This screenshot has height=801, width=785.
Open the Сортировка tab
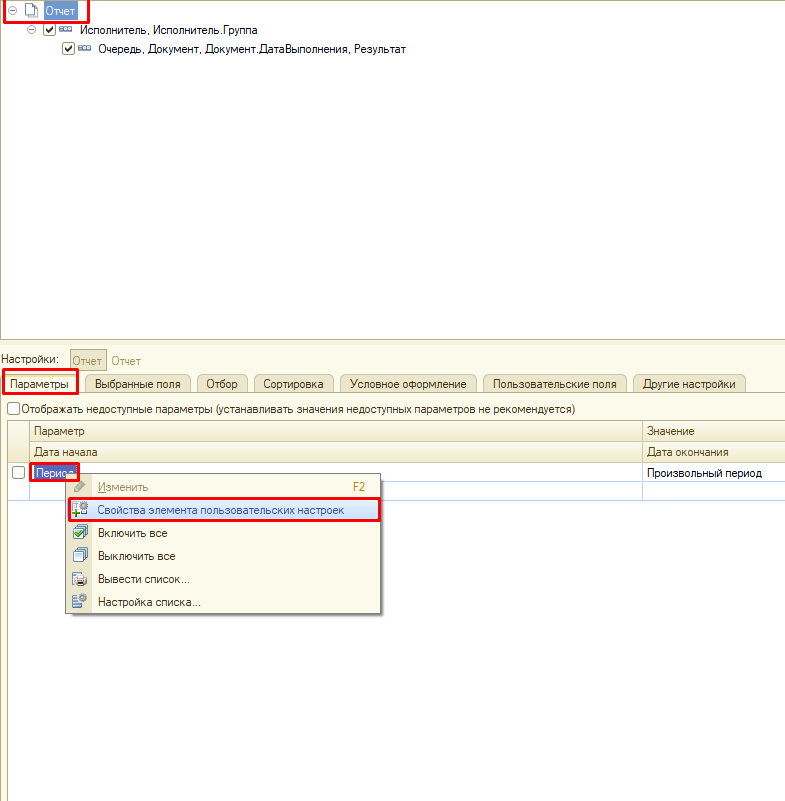(293, 384)
